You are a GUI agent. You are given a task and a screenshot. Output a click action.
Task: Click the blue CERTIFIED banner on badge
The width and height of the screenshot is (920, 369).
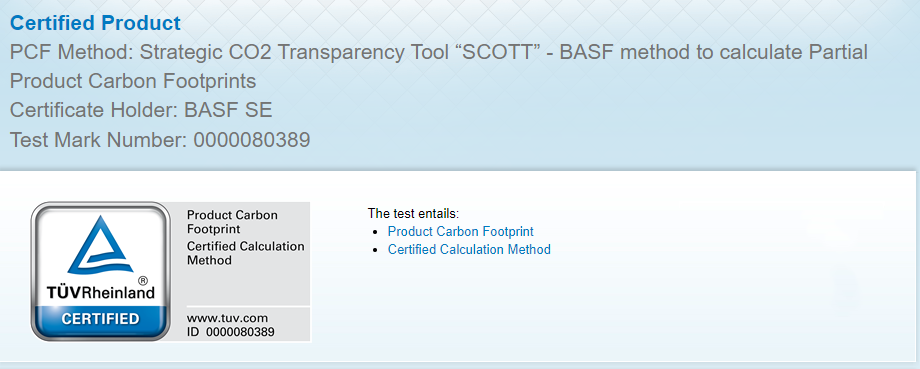(x=100, y=320)
